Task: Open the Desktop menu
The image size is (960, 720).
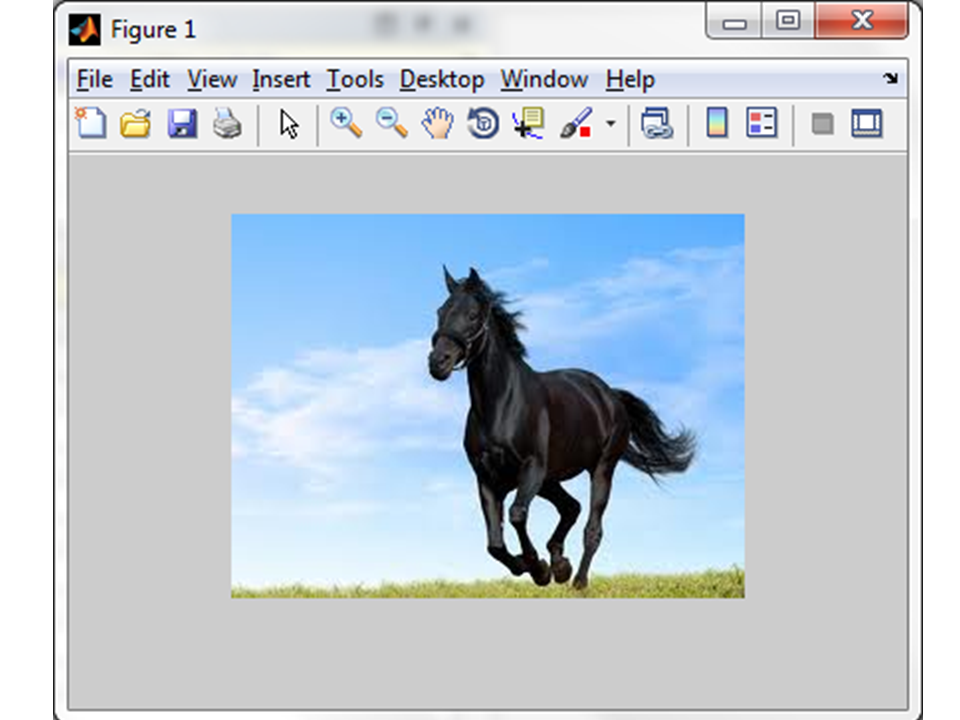Action: [x=442, y=80]
